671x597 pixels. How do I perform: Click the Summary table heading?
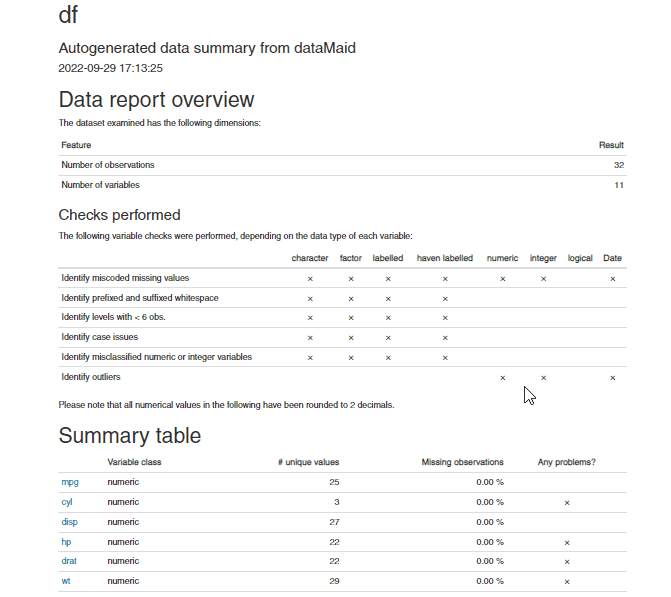(130, 436)
